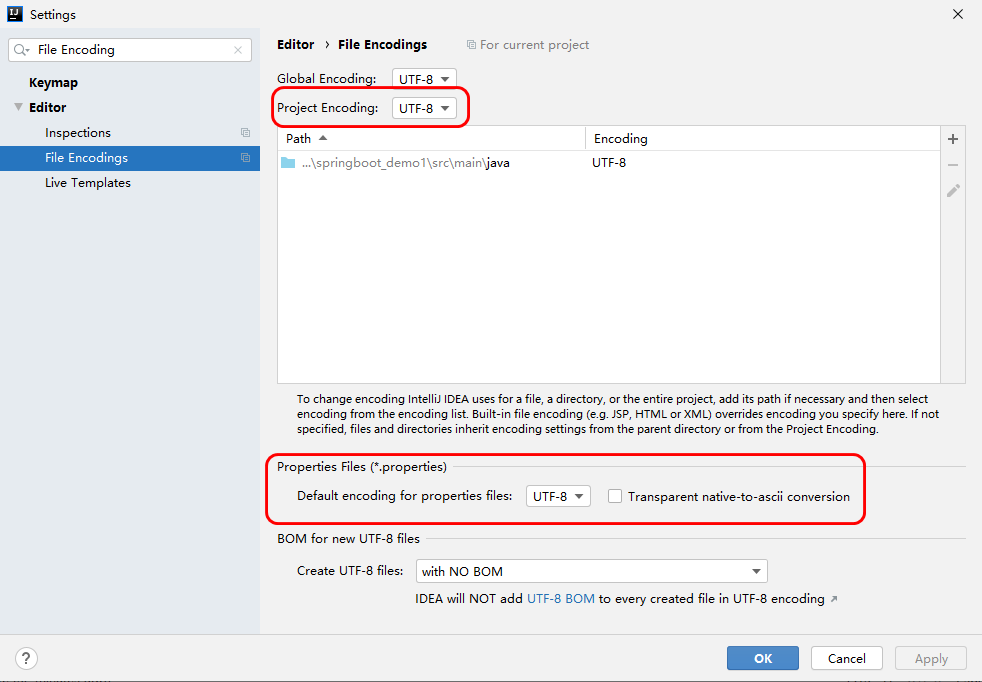The width and height of the screenshot is (982, 682).
Task: Click the search magnifier icon
Action: pos(21,50)
